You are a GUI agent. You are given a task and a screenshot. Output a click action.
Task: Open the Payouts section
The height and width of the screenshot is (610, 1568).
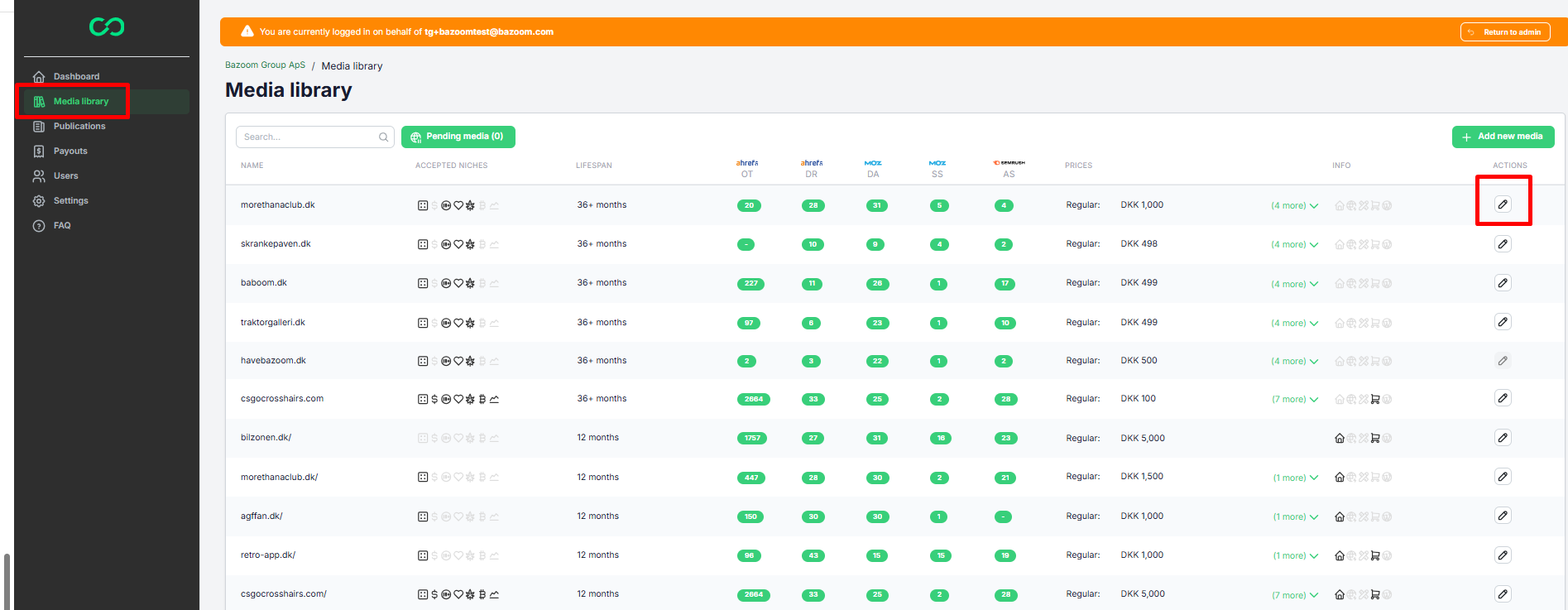click(x=70, y=151)
